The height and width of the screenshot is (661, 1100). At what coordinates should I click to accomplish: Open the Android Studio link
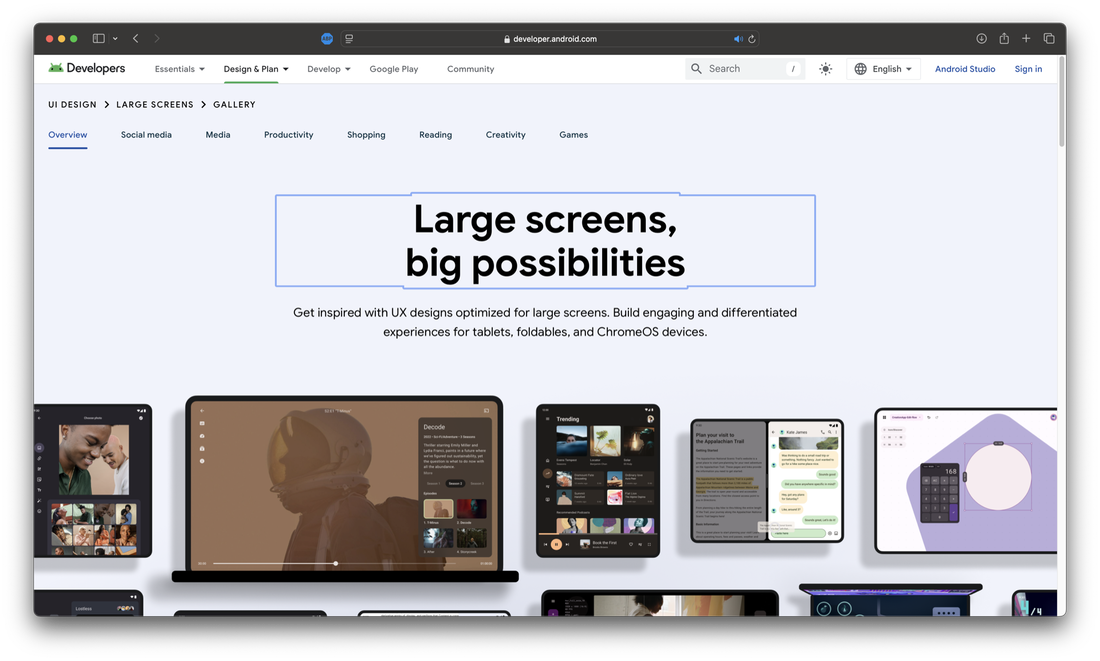[965, 69]
